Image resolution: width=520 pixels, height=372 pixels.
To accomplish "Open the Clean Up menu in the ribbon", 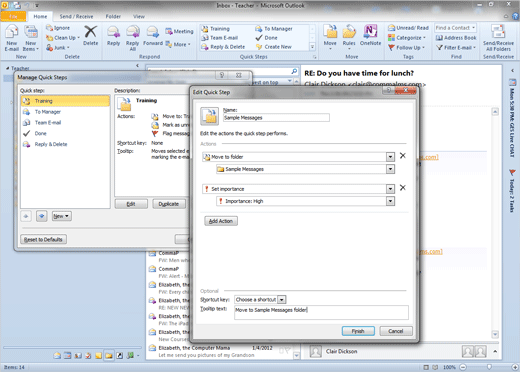I will click(x=63, y=38).
